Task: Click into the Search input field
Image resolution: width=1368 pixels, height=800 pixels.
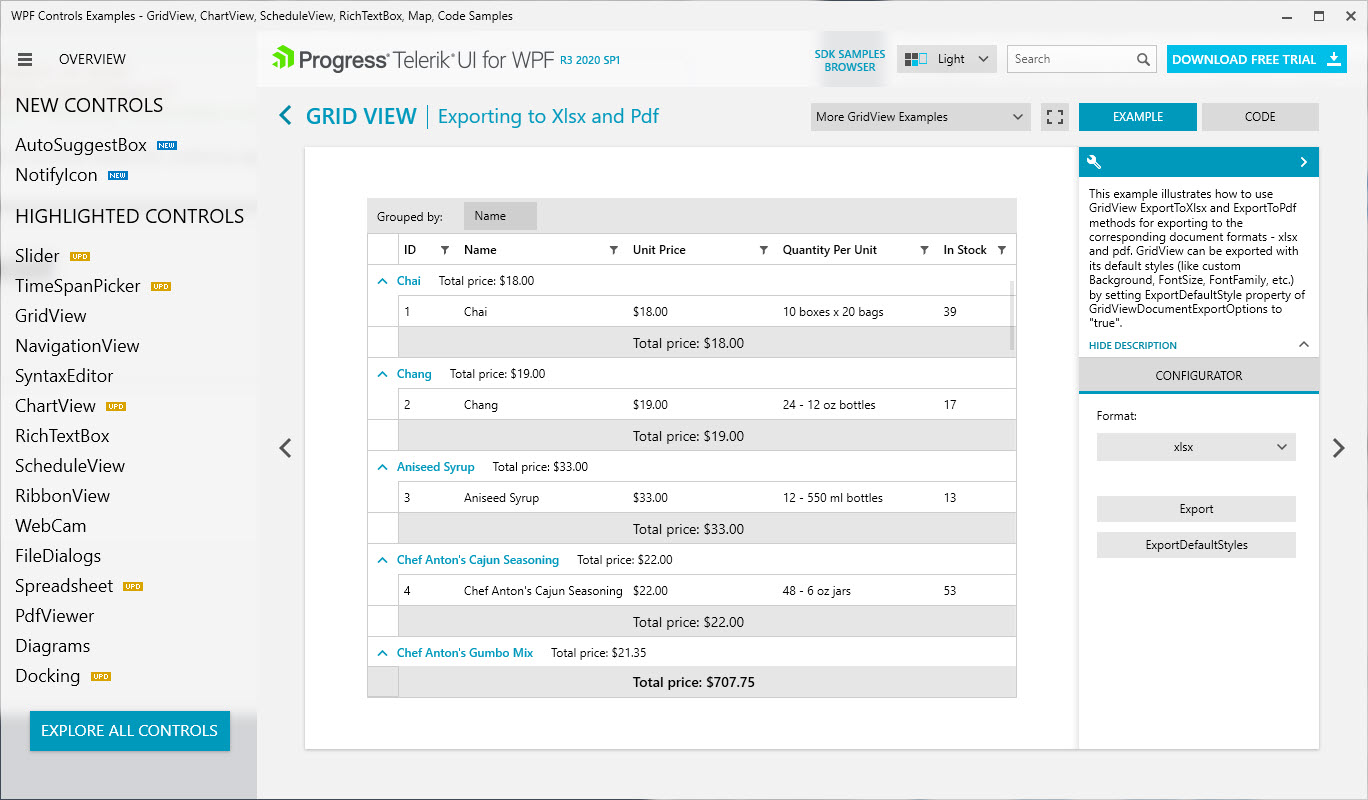Action: pos(1072,59)
